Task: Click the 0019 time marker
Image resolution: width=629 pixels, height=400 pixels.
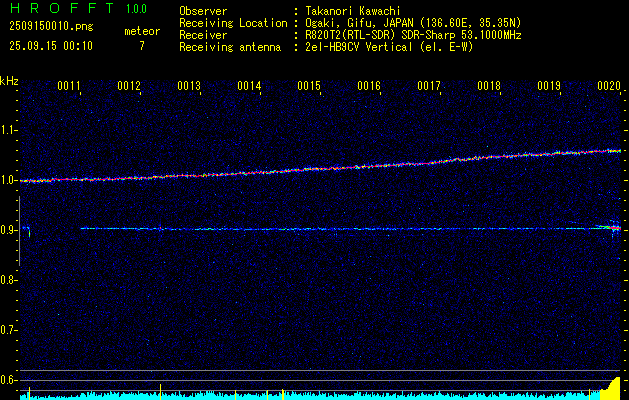Action: tap(549, 85)
